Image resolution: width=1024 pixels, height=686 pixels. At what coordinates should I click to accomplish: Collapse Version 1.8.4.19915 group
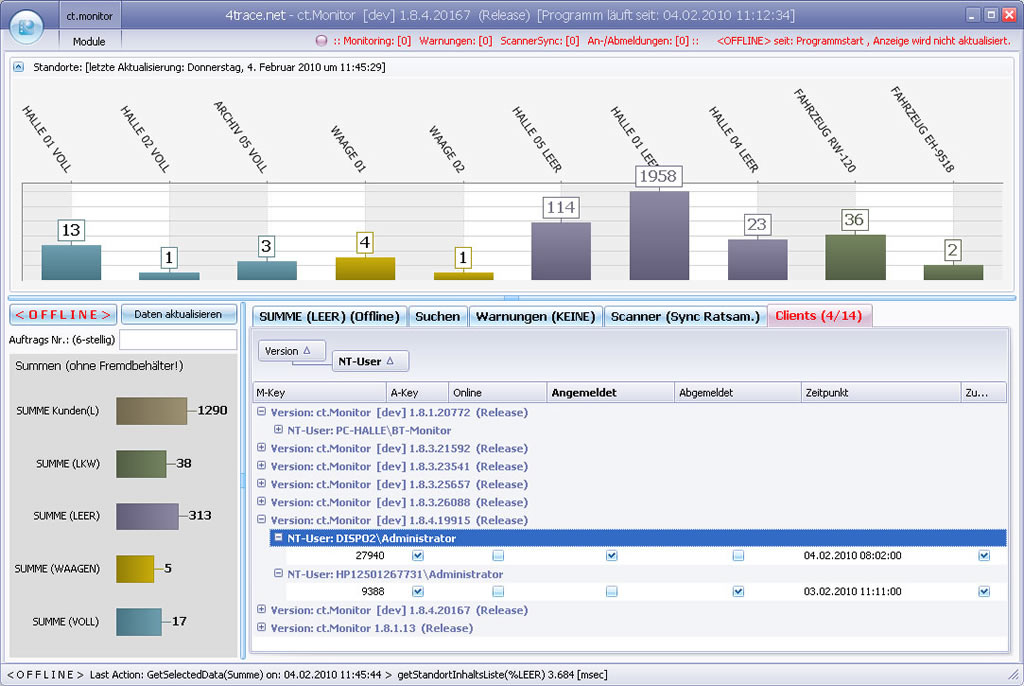(x=262, y=520)
